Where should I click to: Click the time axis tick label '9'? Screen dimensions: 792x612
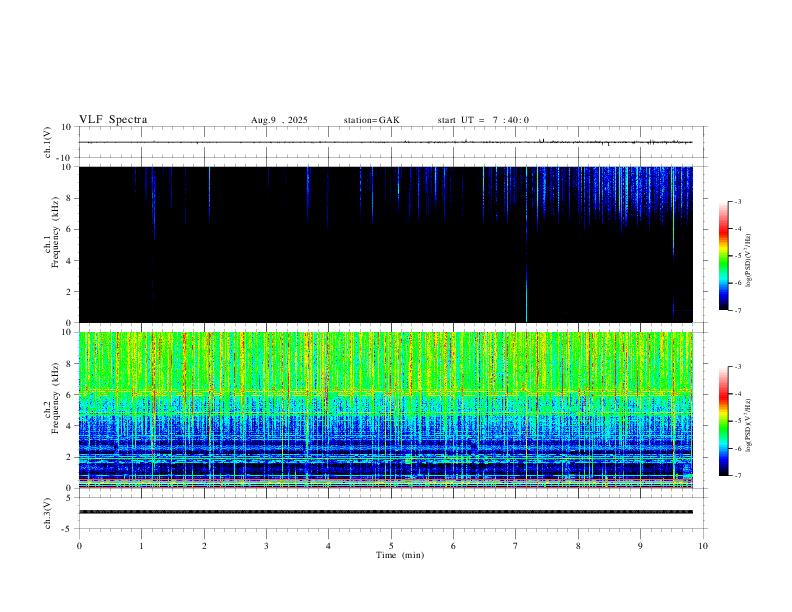(x=640, y=546)
